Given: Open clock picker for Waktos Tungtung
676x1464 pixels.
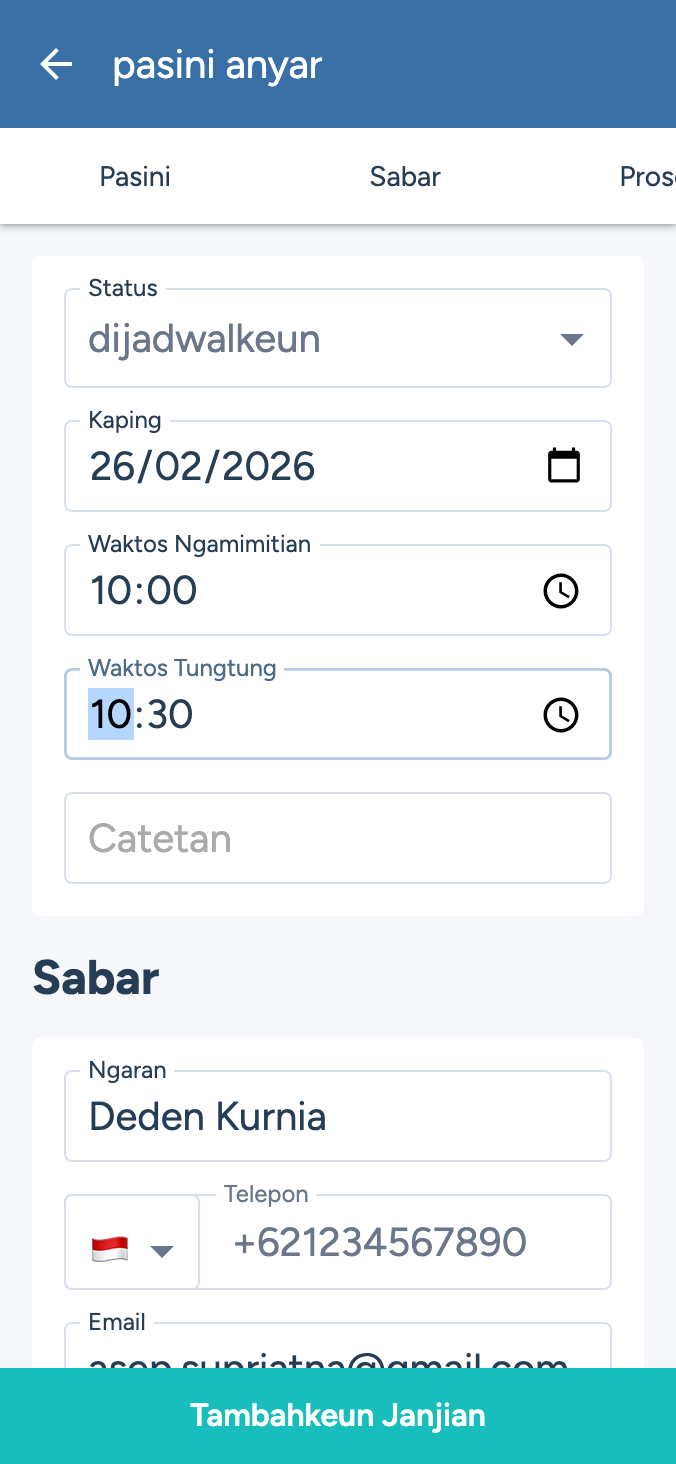Looking at the screenshot, I should pyautogui.click(x=560, y=715).
